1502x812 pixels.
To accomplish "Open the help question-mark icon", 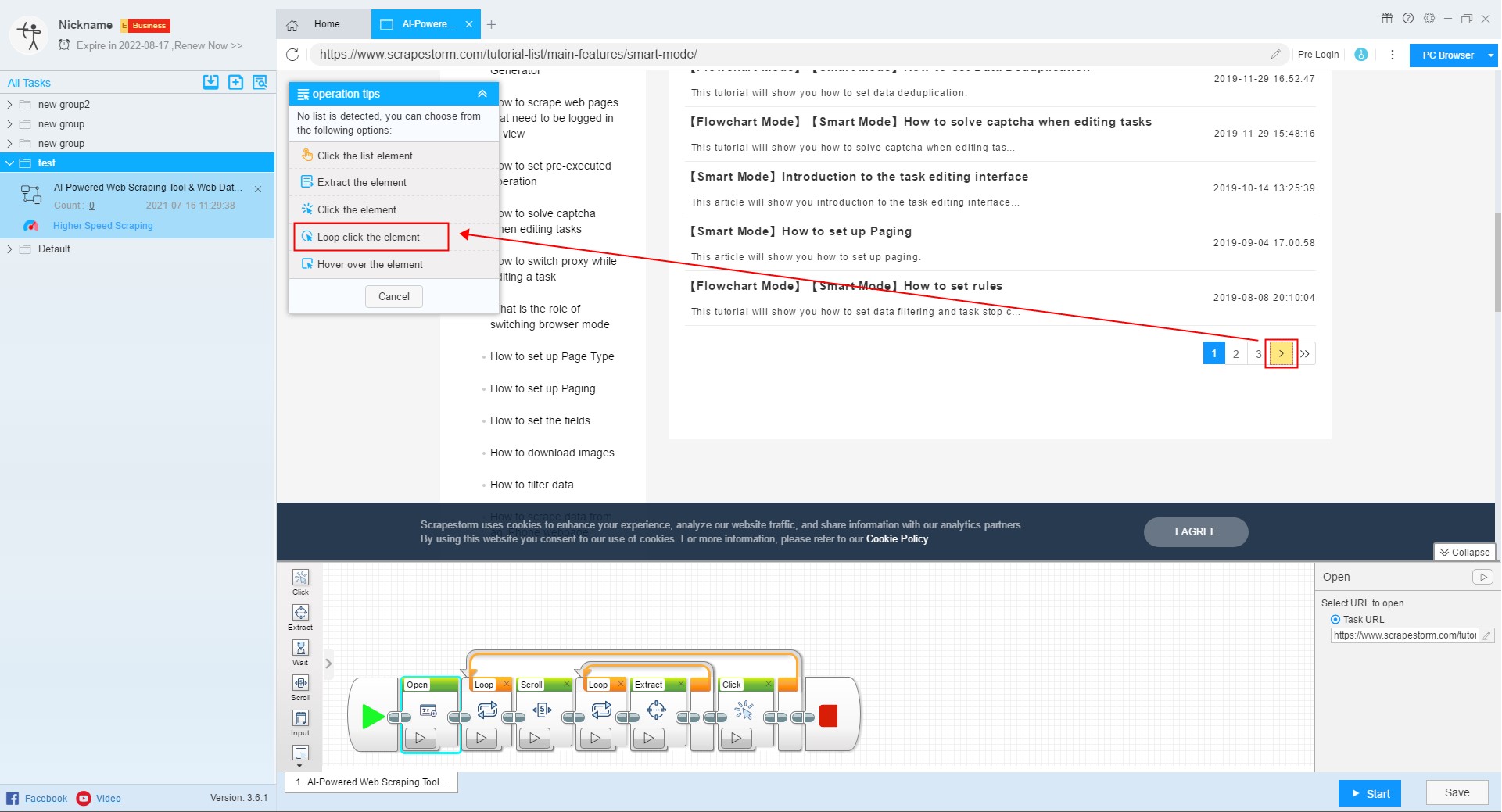I will point(1408,18).
